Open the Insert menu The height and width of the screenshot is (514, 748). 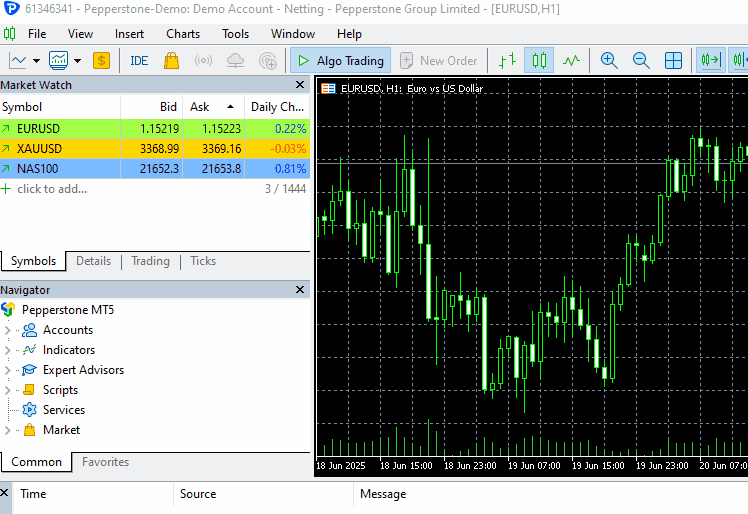129,34
